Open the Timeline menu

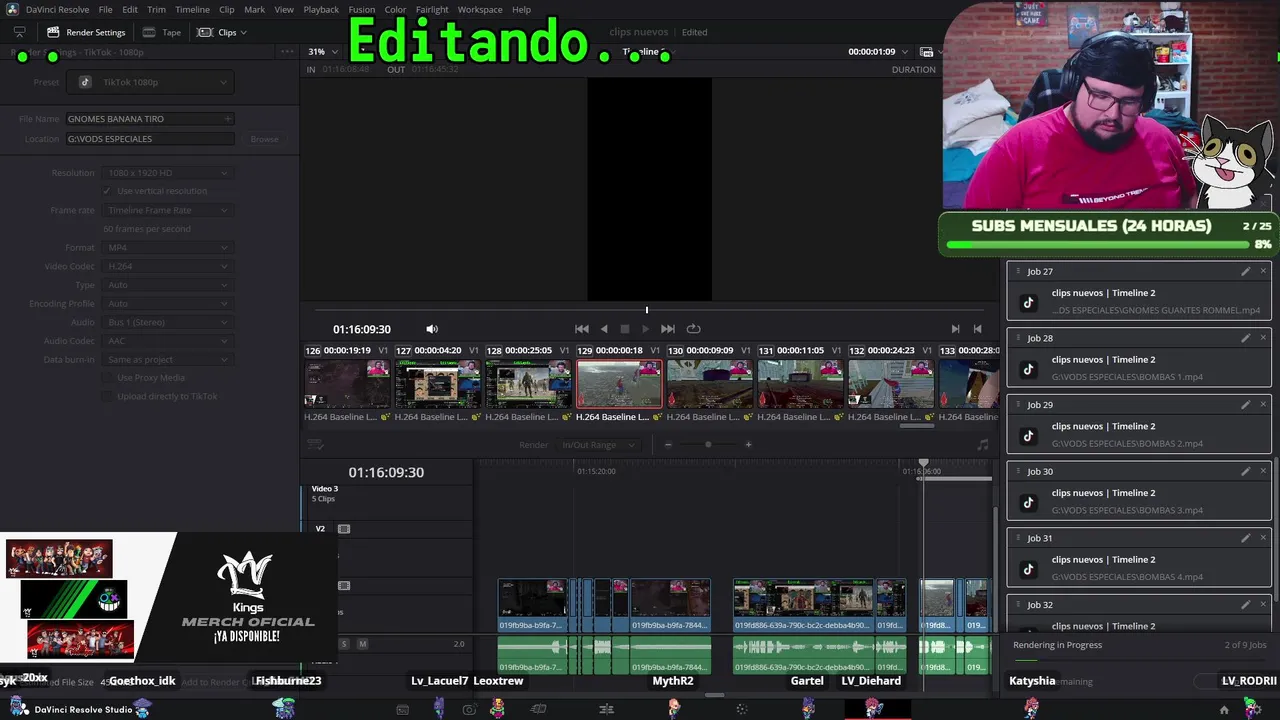192,10
